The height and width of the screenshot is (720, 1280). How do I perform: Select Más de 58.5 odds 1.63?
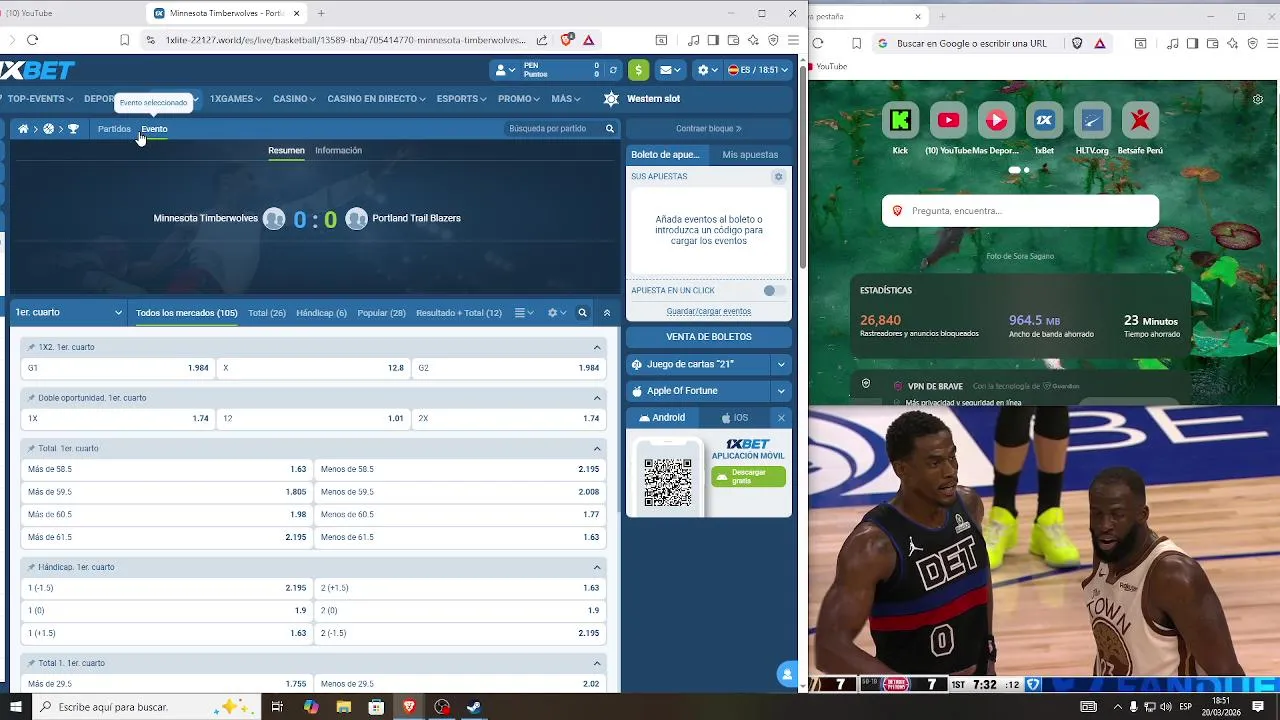tap(166, 469)
